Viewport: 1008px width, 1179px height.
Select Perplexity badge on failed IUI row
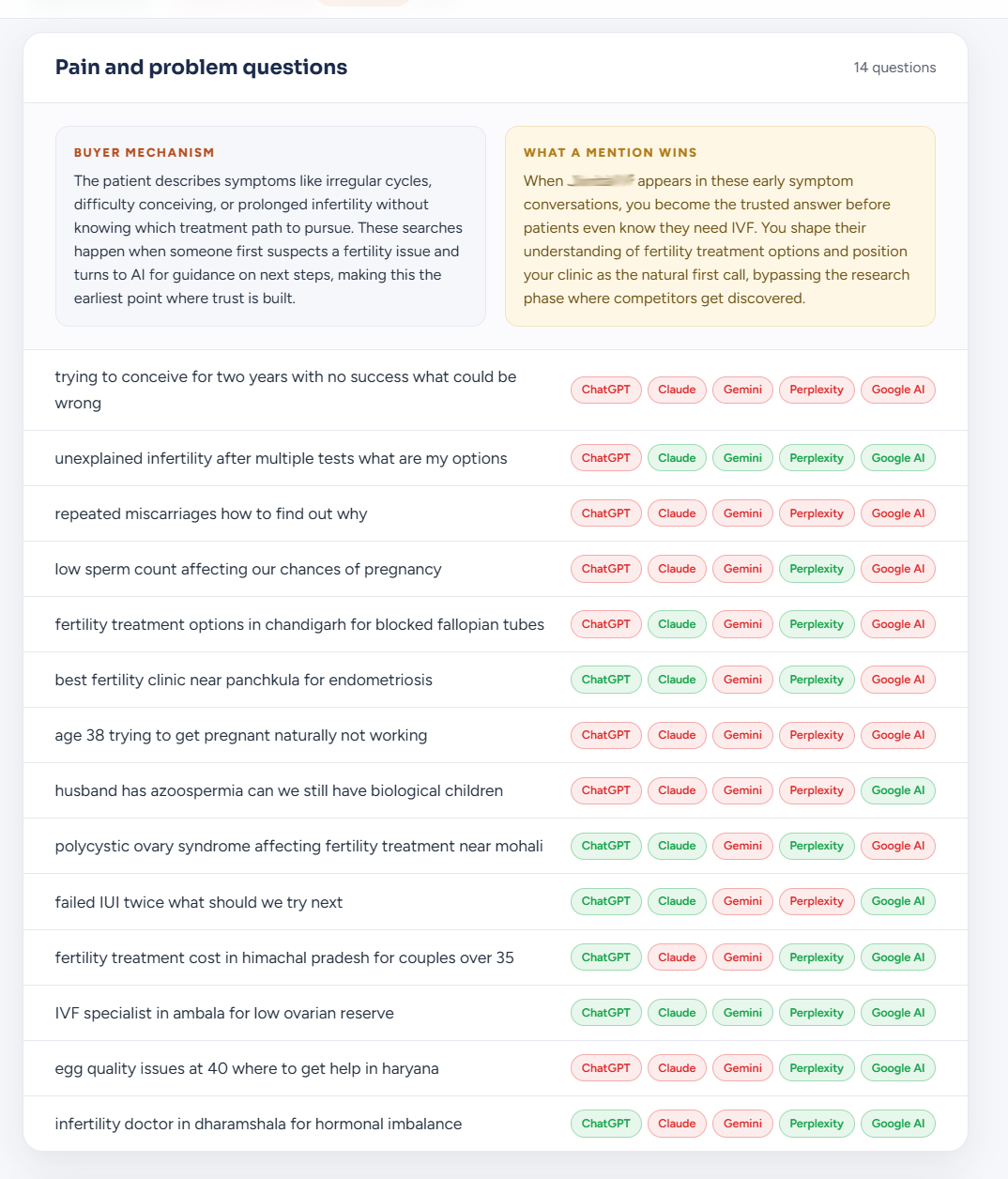point(817,901)
